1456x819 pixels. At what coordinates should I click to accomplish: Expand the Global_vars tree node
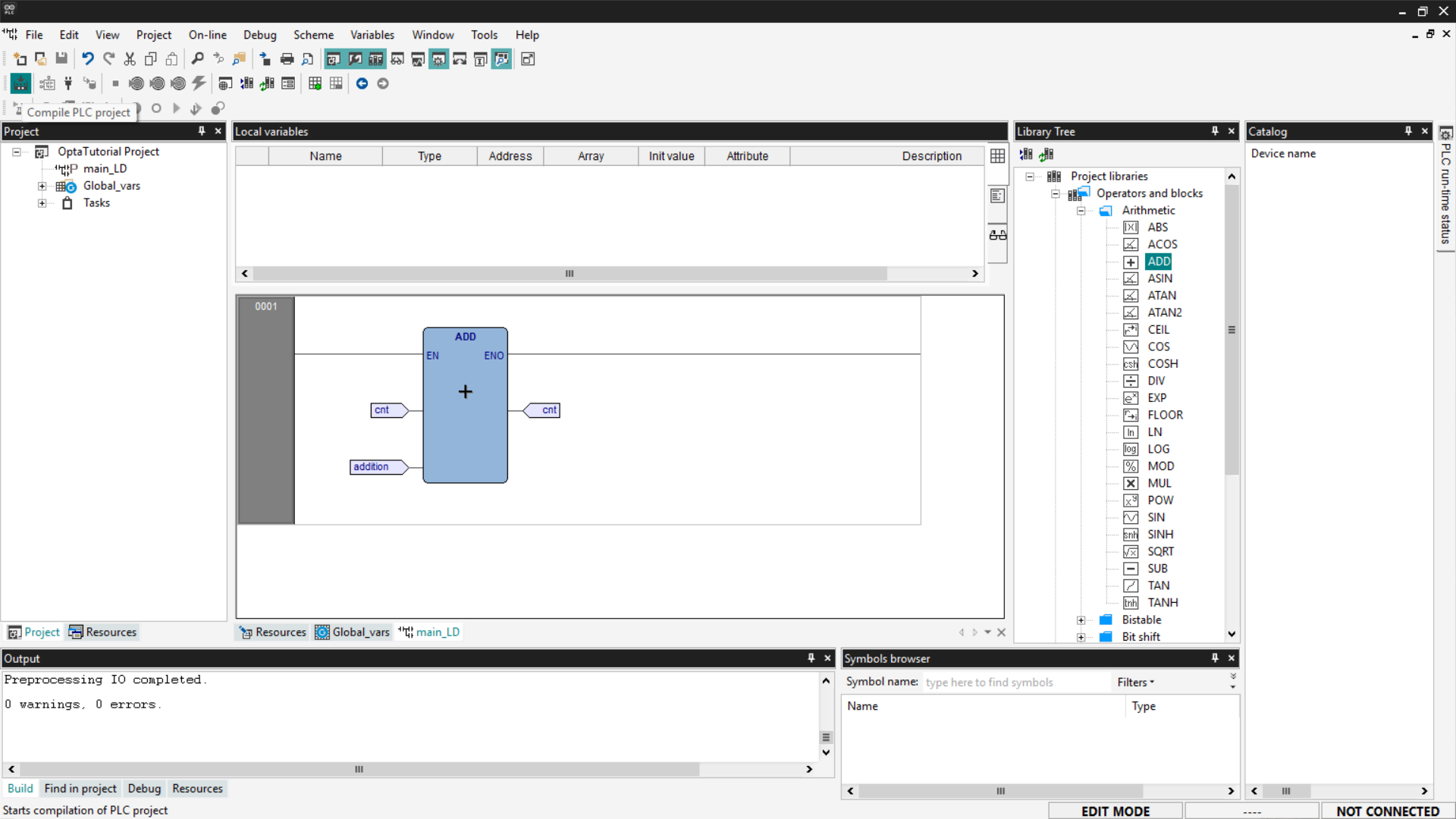42,186
